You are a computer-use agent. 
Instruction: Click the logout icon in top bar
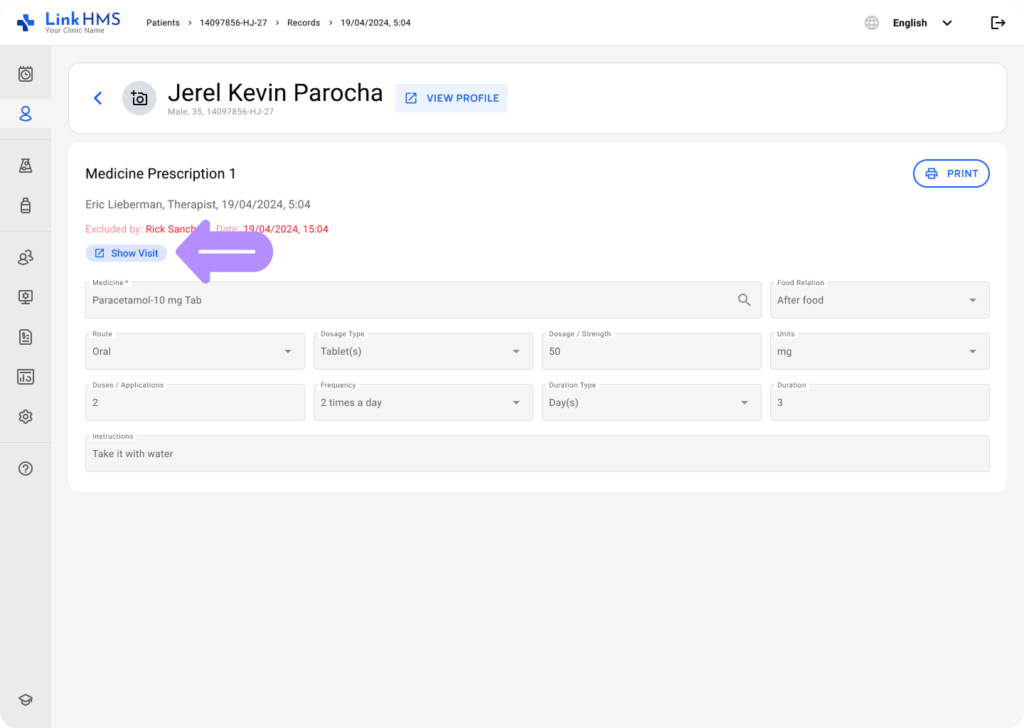coord(997,23)
